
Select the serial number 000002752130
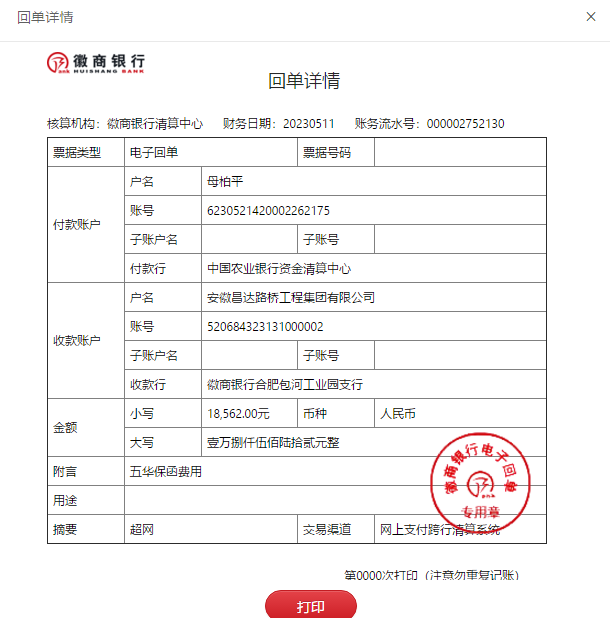coord(465,124)
